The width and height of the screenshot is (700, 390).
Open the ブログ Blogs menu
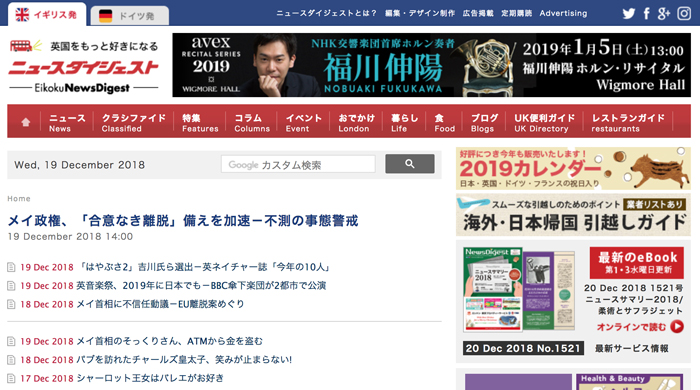484,122
